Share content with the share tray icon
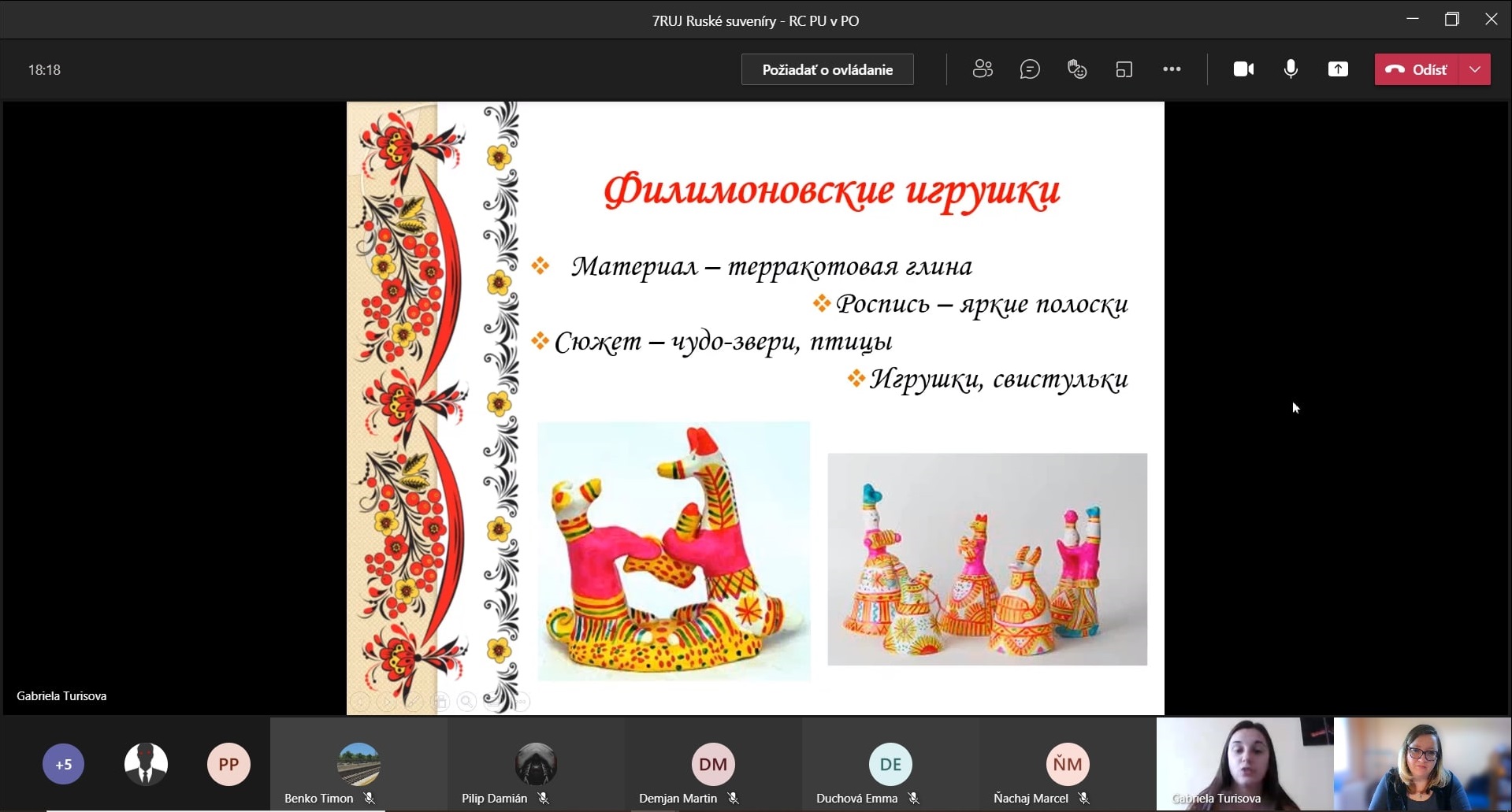The width and height of the screenshot is (1512, 812). [x=1338, y=69]
